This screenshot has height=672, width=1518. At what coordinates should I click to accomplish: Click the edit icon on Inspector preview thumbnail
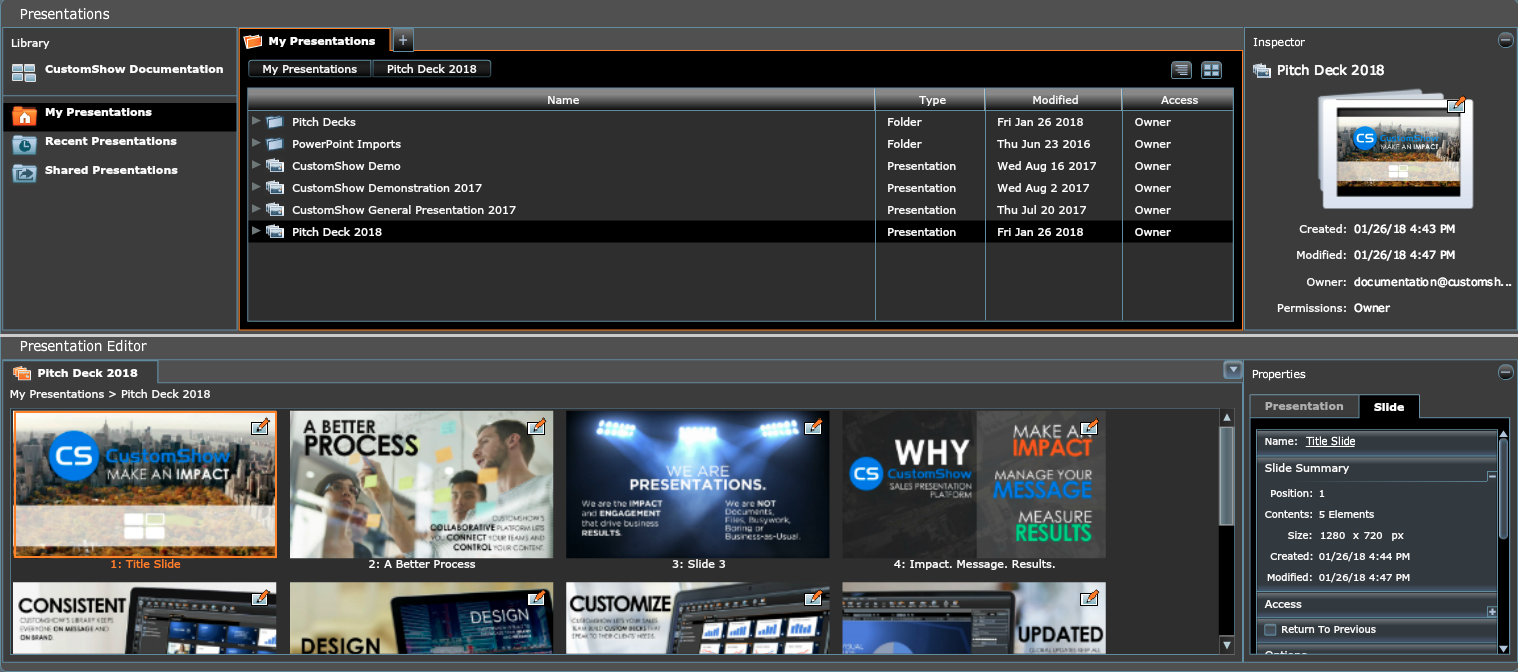(x=1456, y=105)
